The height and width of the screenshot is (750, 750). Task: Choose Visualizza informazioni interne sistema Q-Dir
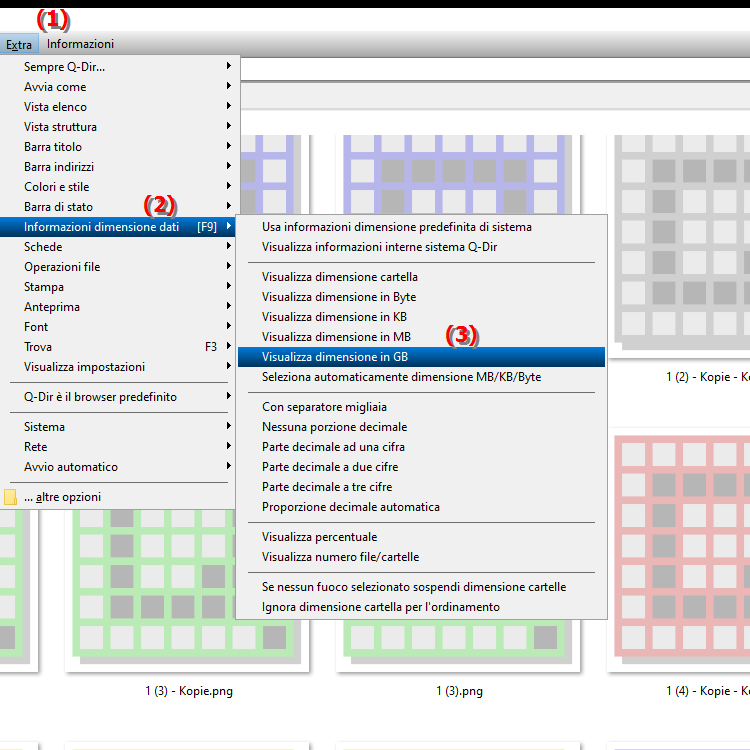pyautogui.click(x=421, y=247)
